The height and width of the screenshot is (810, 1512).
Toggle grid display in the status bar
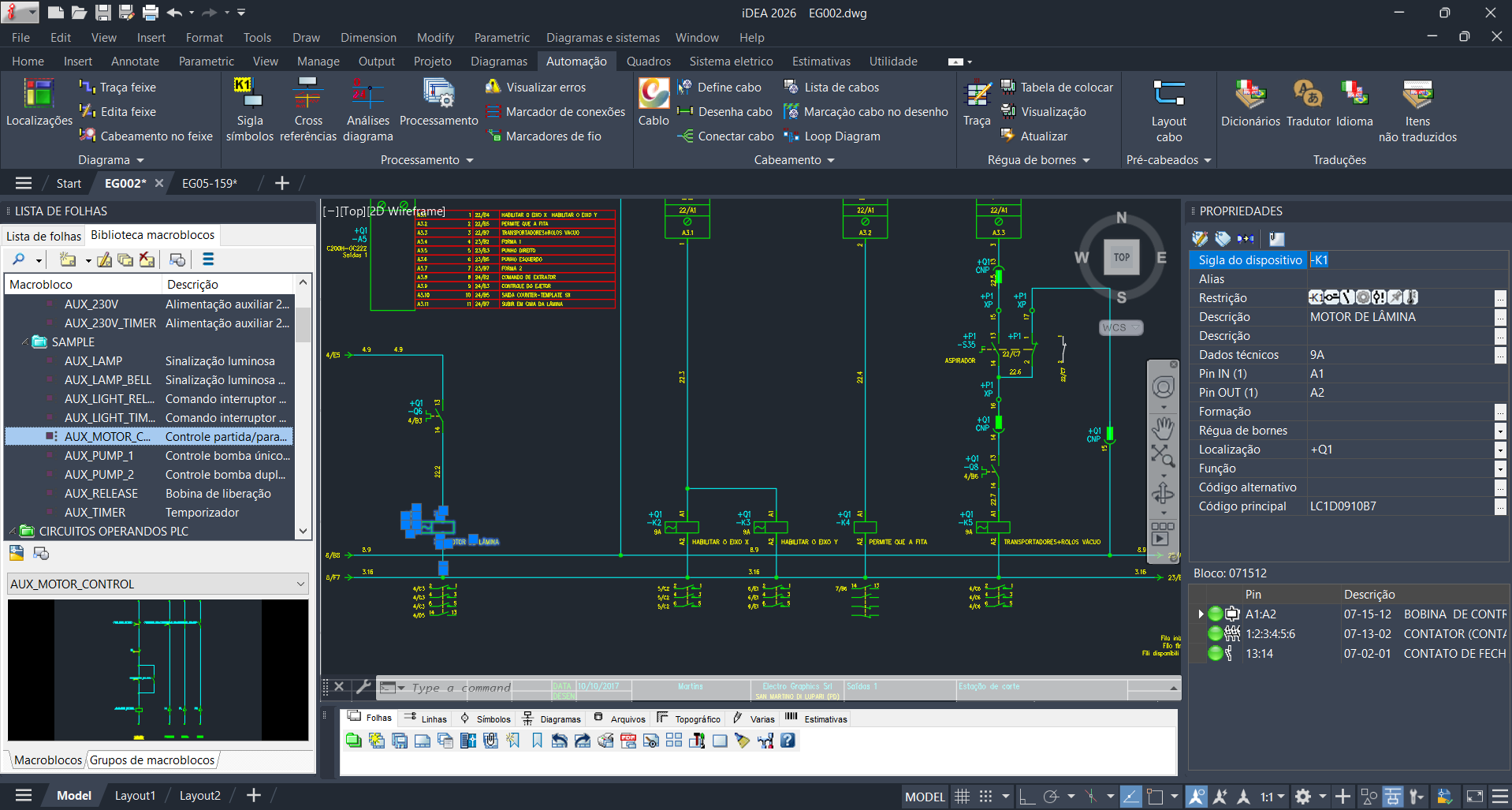[x=962, y=797]
